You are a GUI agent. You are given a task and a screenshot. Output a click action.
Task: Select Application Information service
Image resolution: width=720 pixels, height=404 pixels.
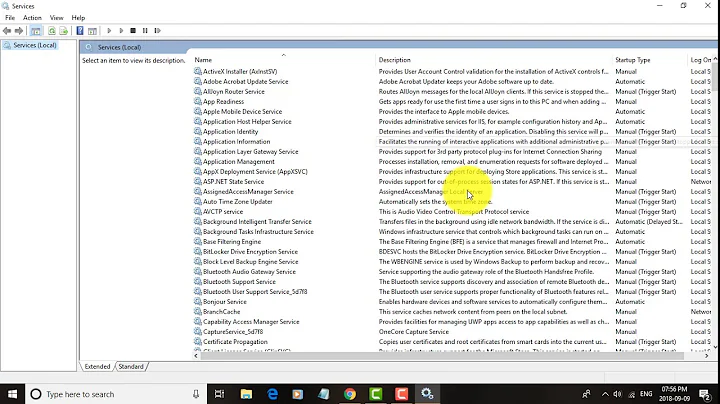click(x=236, y=142)
